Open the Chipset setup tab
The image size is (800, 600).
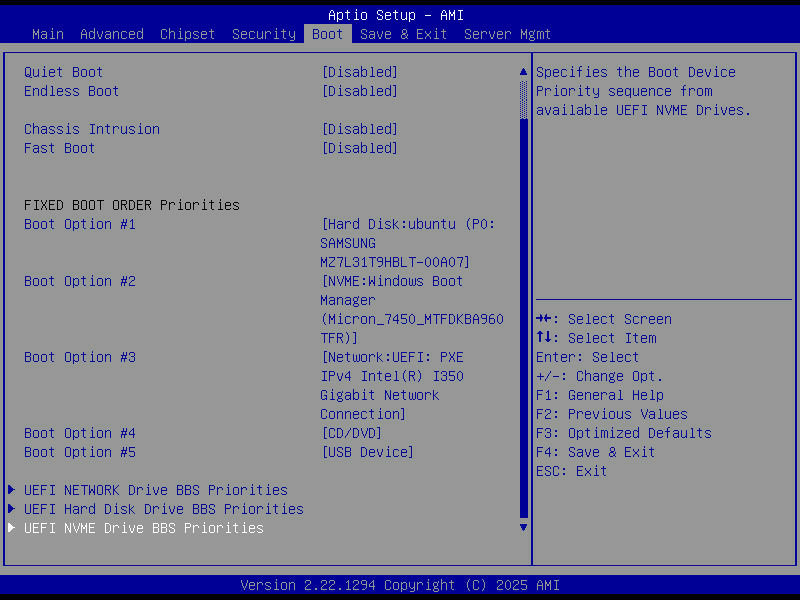[x=187, y=33]
